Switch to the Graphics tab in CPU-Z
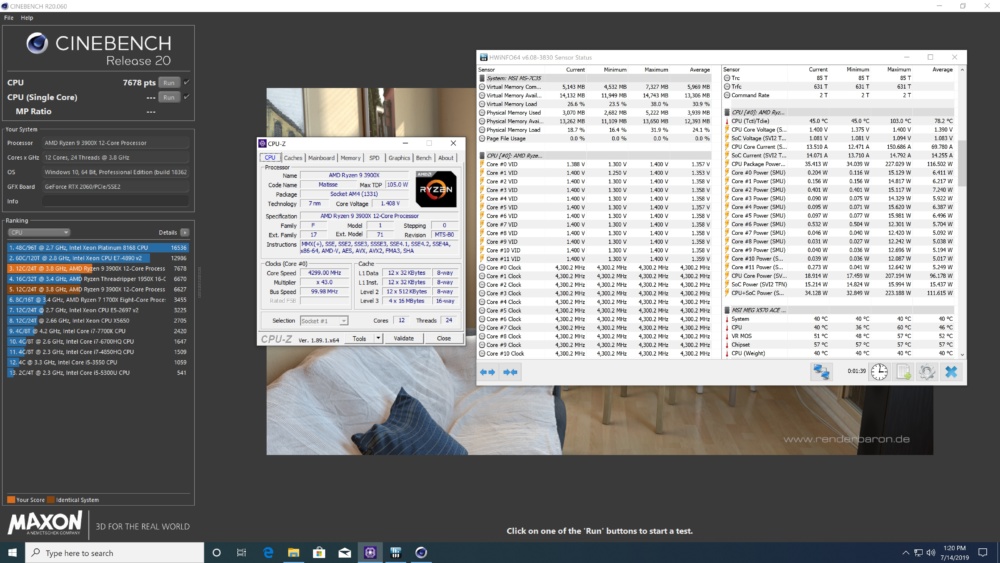 (399, 157)
